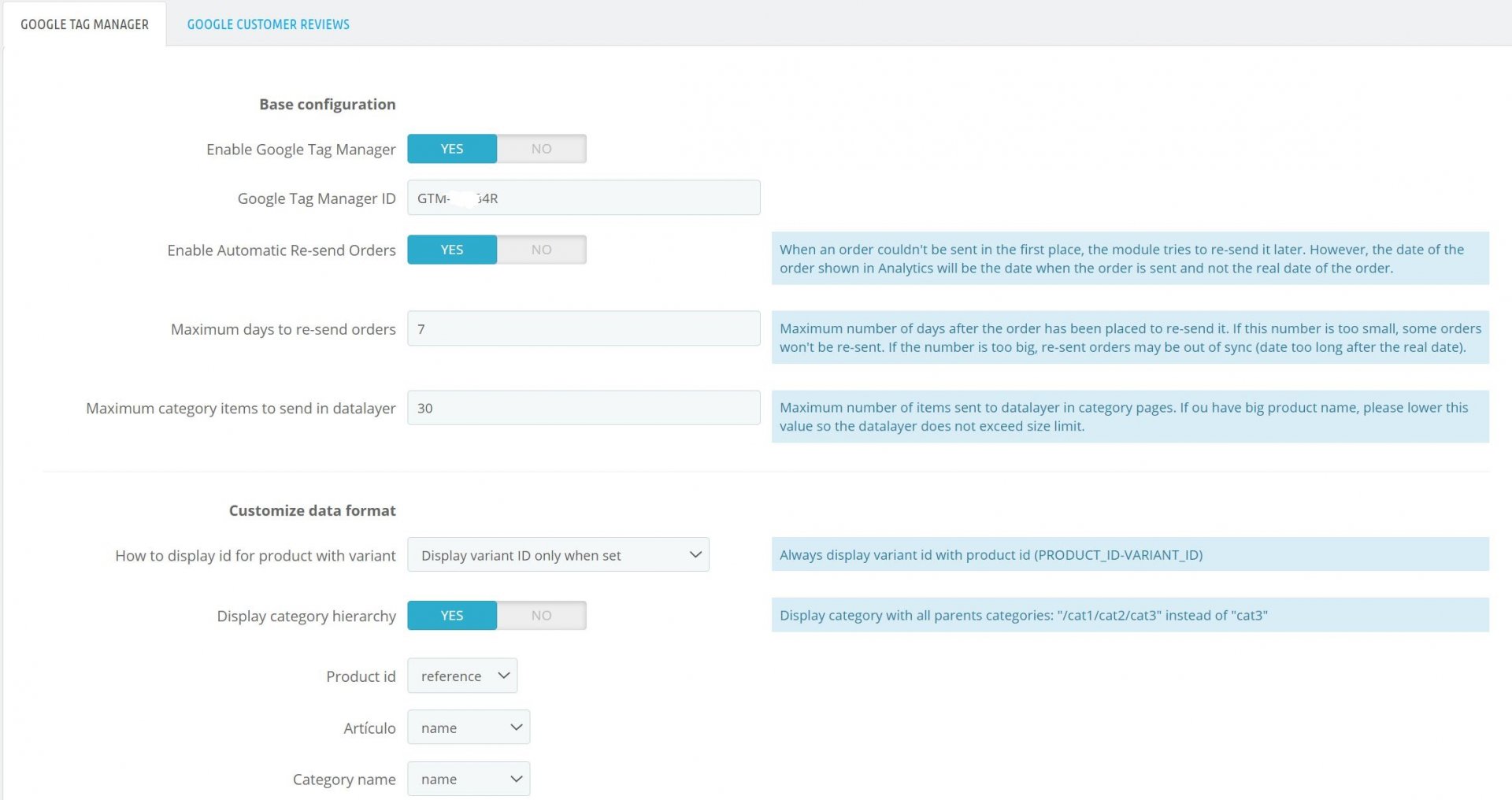Open the variant ID display dropdown
Screen dimensions: 1512x800
tap(558, 554)
